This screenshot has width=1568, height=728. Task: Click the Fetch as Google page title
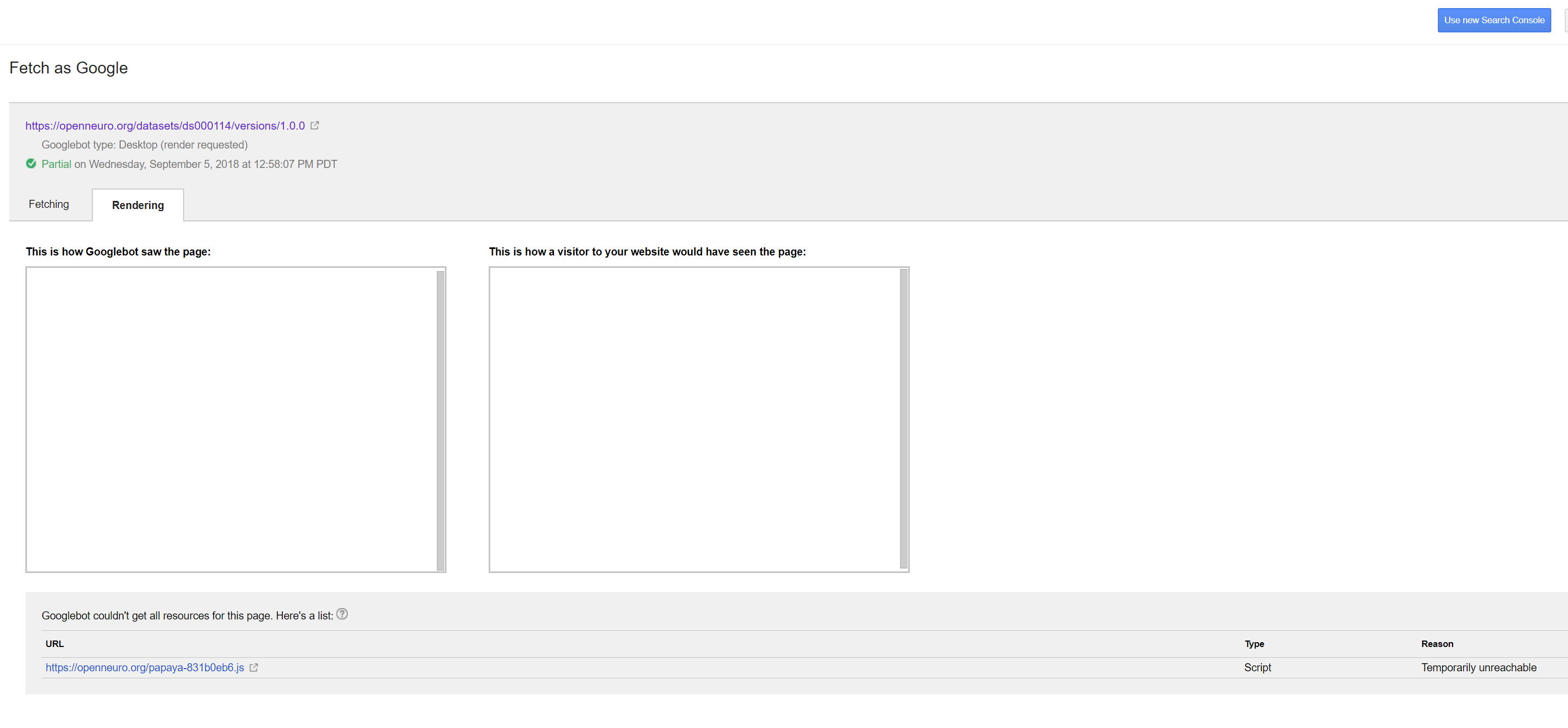tap(68, 68)
